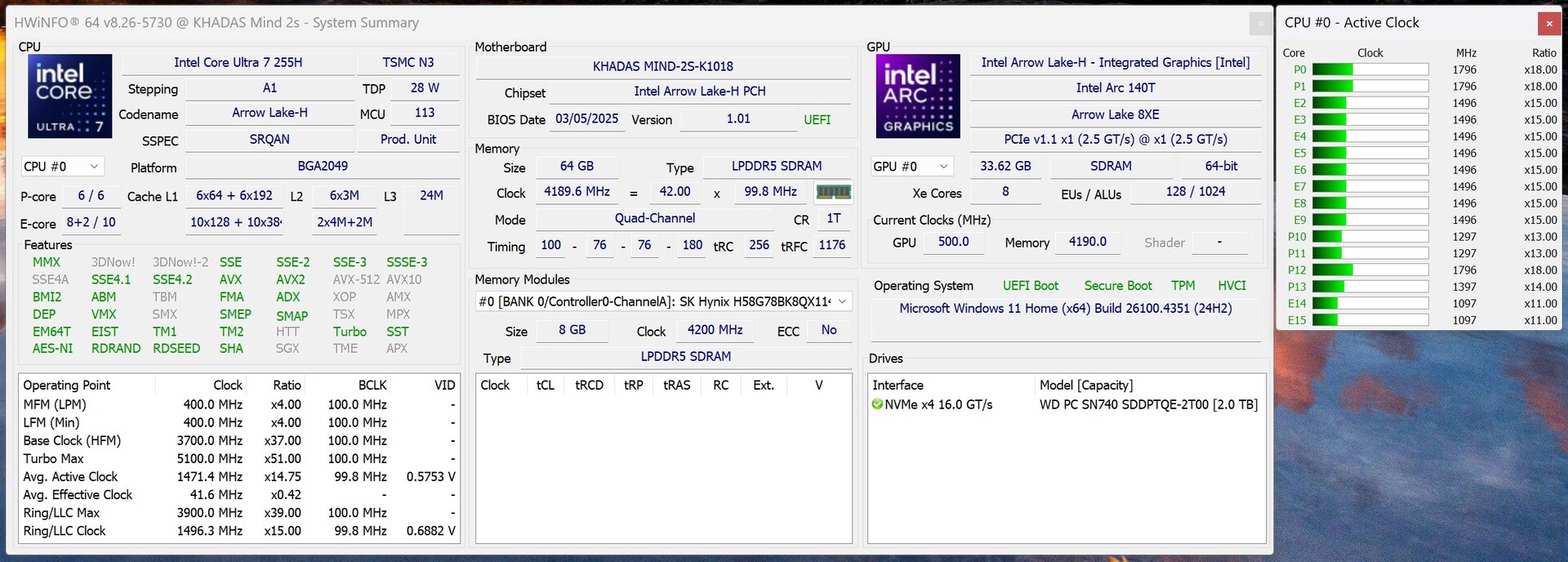Click the 4189.6 MHz memory clock value
1568x562 pixels.
coord(577,191)
